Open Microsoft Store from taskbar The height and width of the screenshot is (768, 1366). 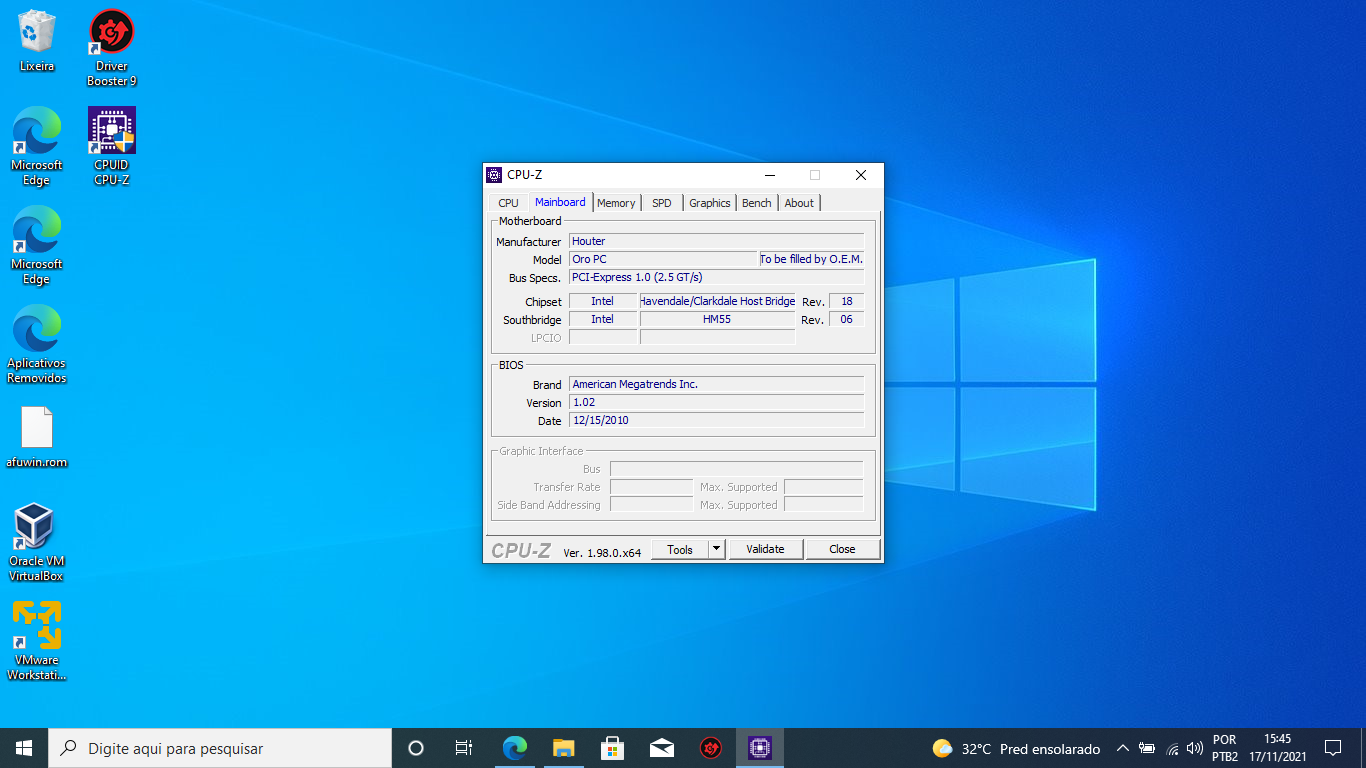click(613, 748)
